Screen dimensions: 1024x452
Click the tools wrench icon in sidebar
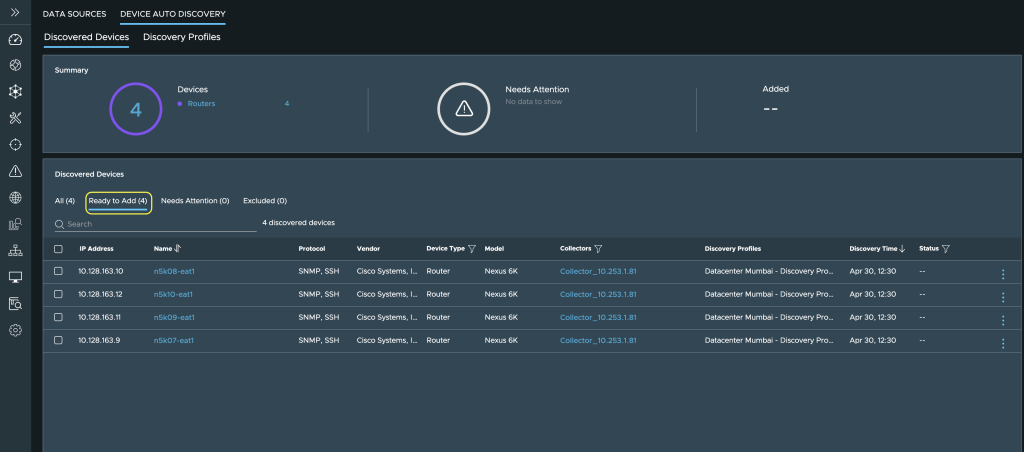[15, 118]
